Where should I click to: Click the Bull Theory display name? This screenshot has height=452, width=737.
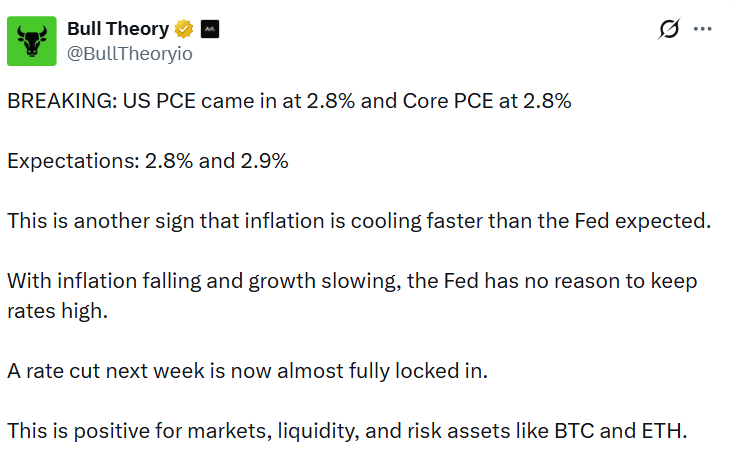(x=118, y=29)
